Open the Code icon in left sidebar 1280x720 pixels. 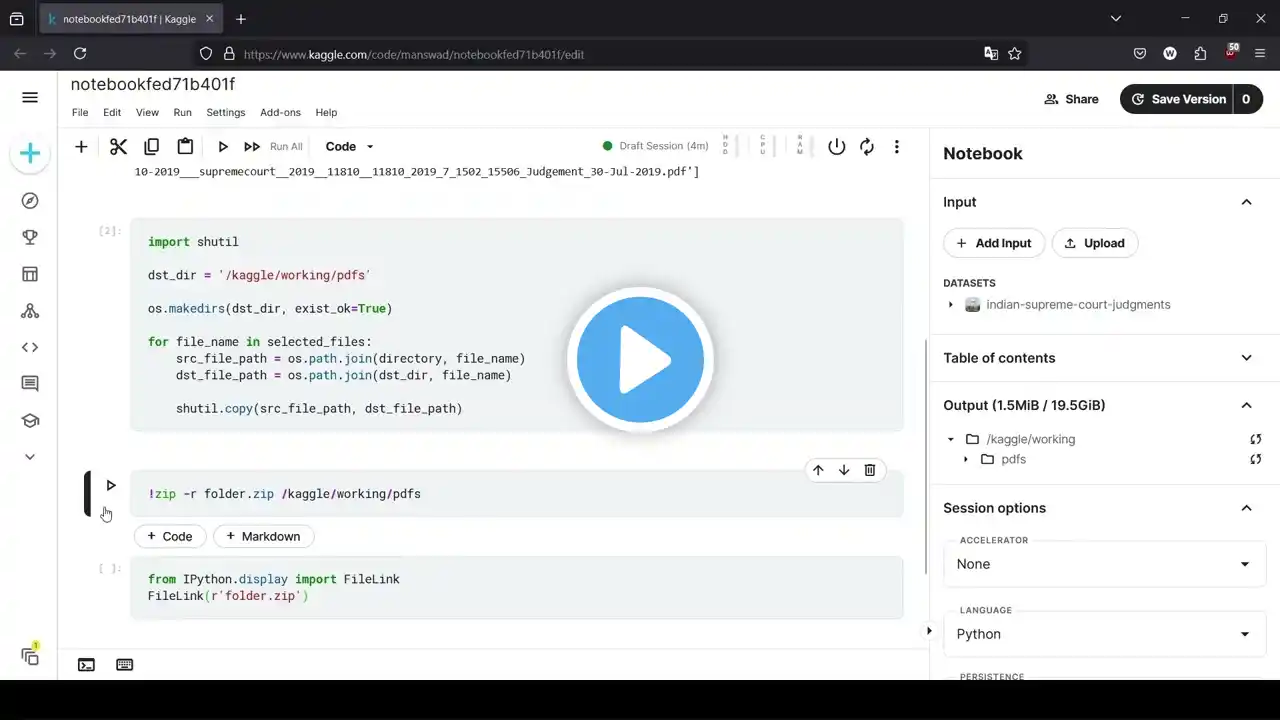coord(30,347)
